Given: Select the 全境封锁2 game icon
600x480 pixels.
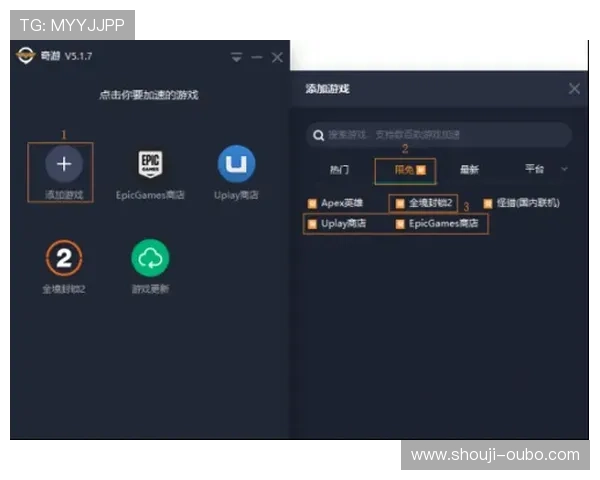Looking at the screenshot, I should [x=64, y=258].
